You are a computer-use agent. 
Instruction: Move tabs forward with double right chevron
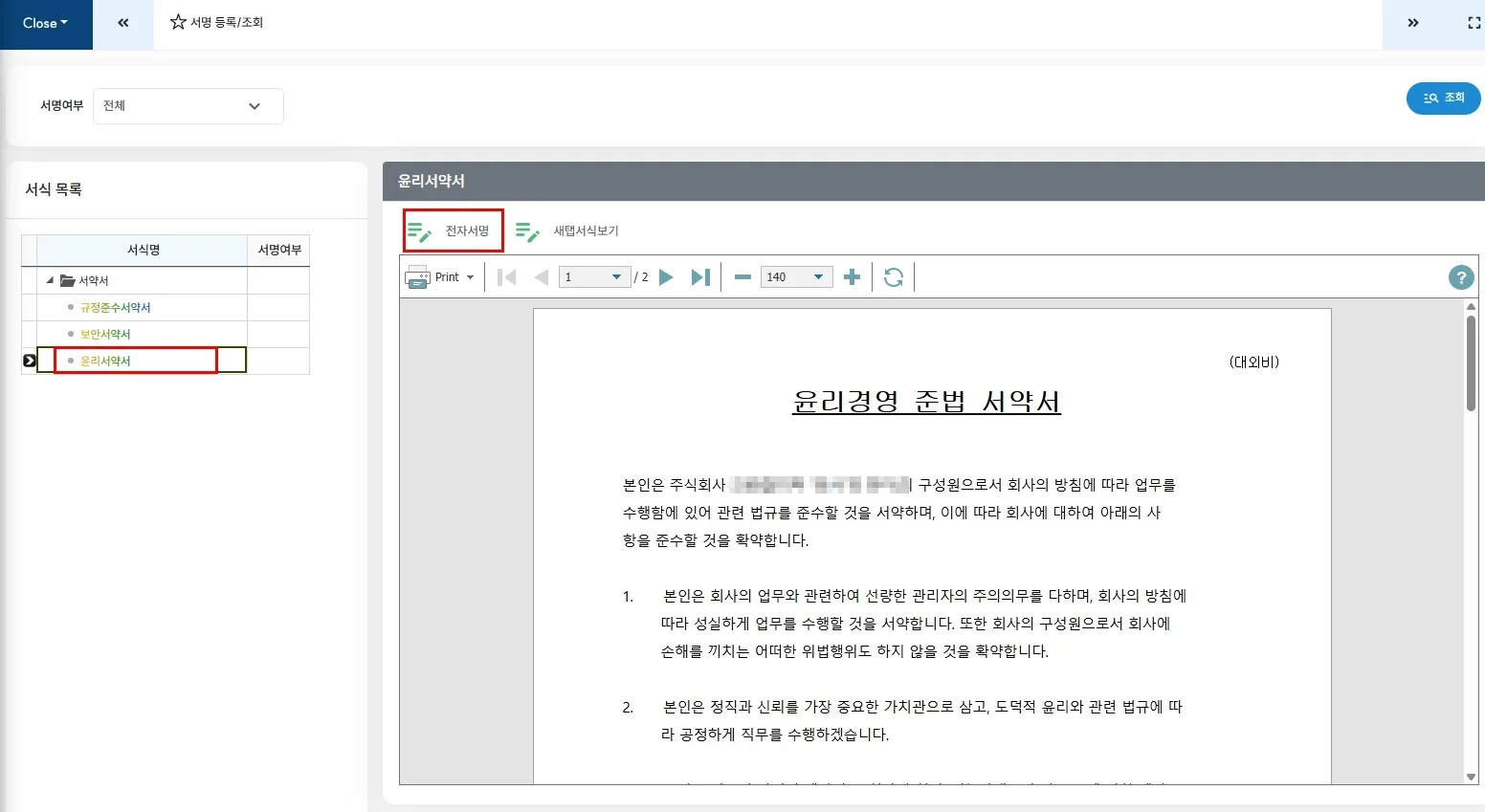(x=1413, y=23)
